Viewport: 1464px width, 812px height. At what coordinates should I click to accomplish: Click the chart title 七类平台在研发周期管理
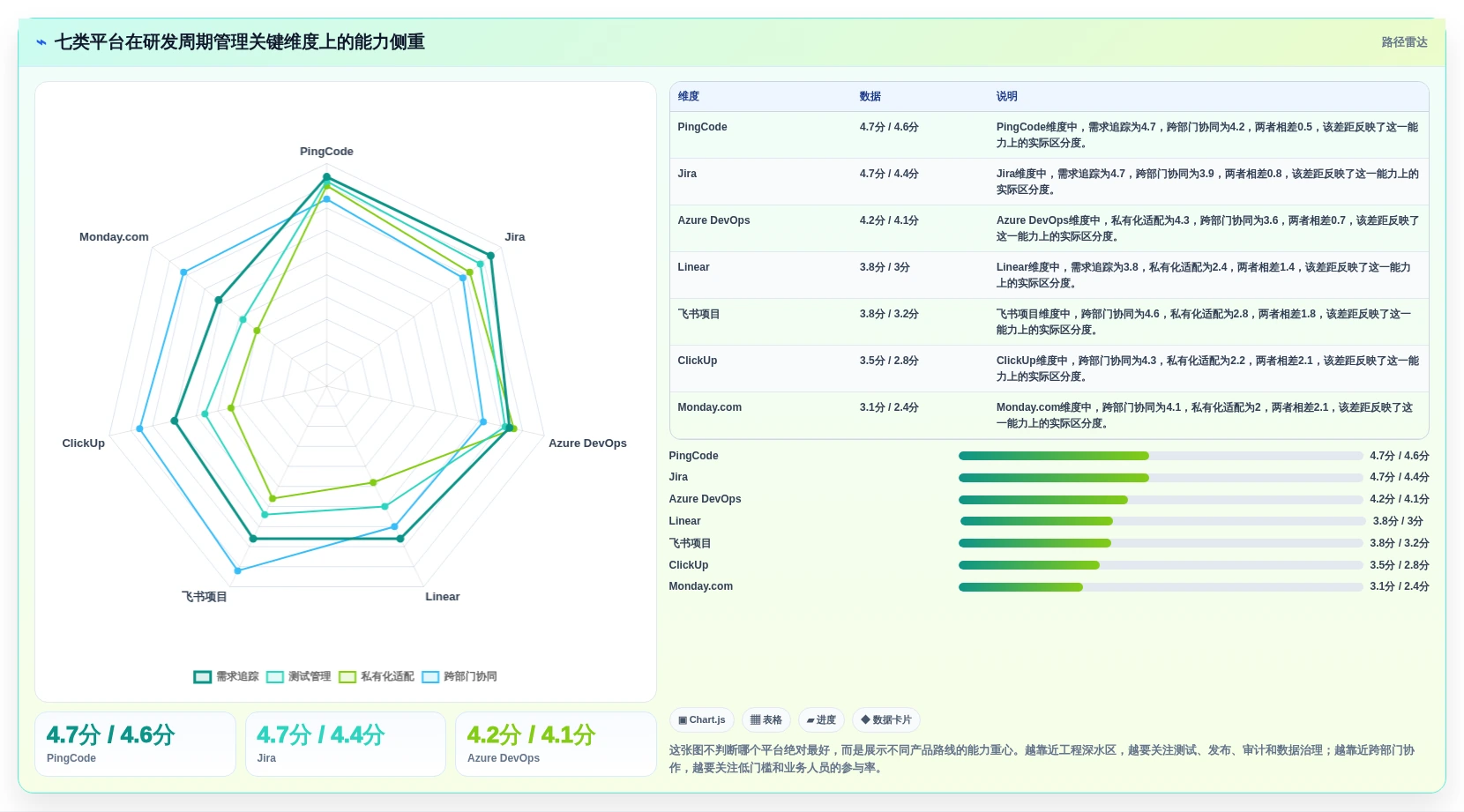pyautogui.click(x=240, y=42)
